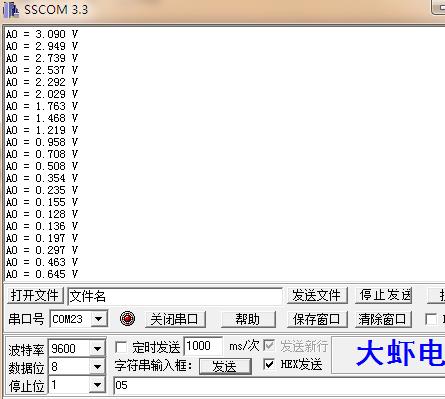Toggle the 发送新行 checkbox
The image size is (445, 399).
pos(269,346)
